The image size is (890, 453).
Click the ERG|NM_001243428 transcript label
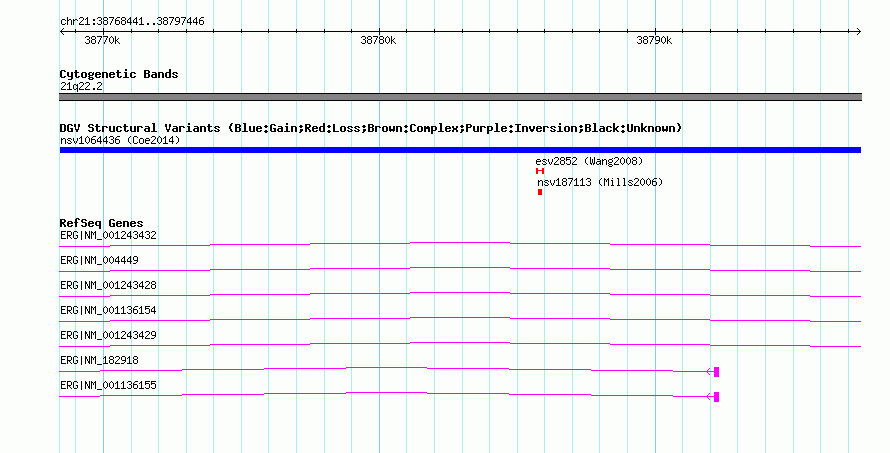108,285
